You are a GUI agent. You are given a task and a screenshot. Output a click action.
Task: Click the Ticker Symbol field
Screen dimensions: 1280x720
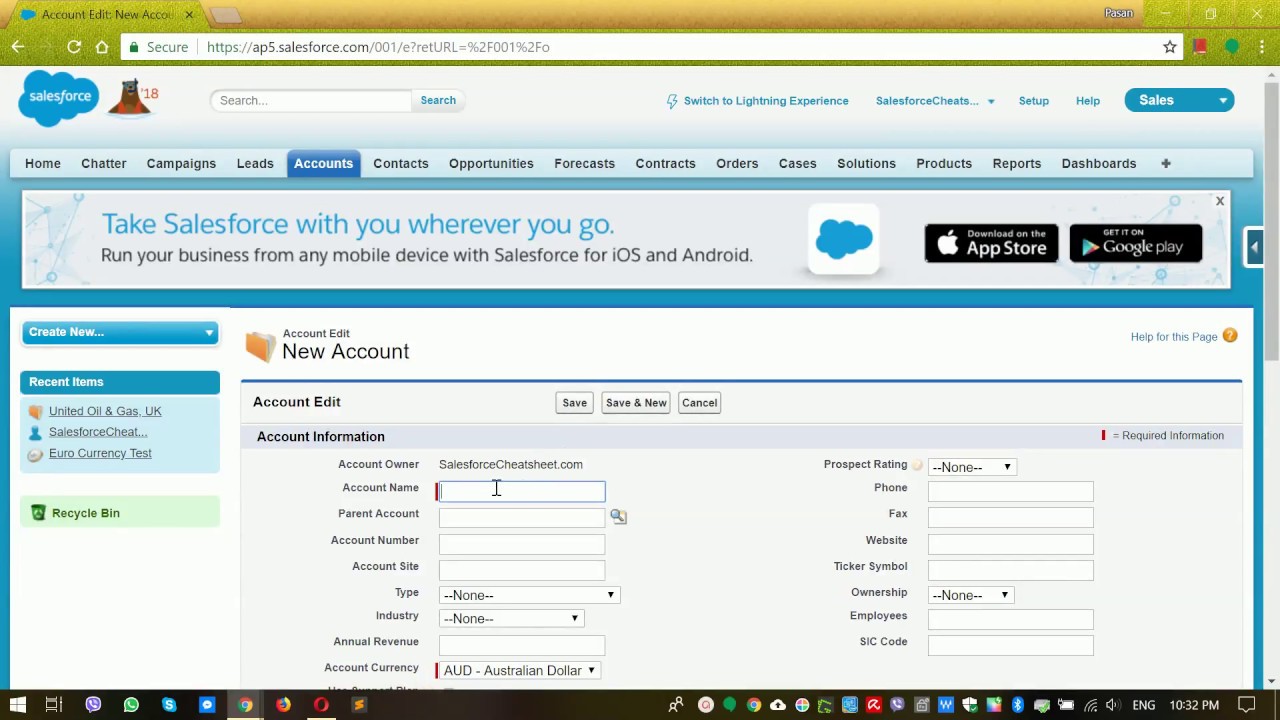(1010, 570)
